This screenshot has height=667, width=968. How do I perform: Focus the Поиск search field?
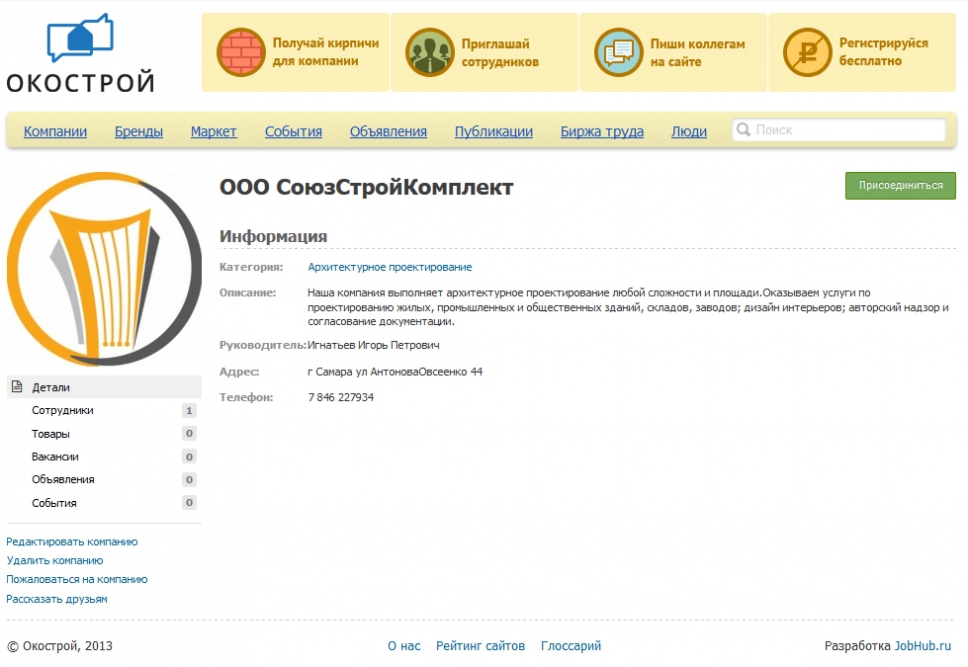pyautogui.click(x=838, y=130)
